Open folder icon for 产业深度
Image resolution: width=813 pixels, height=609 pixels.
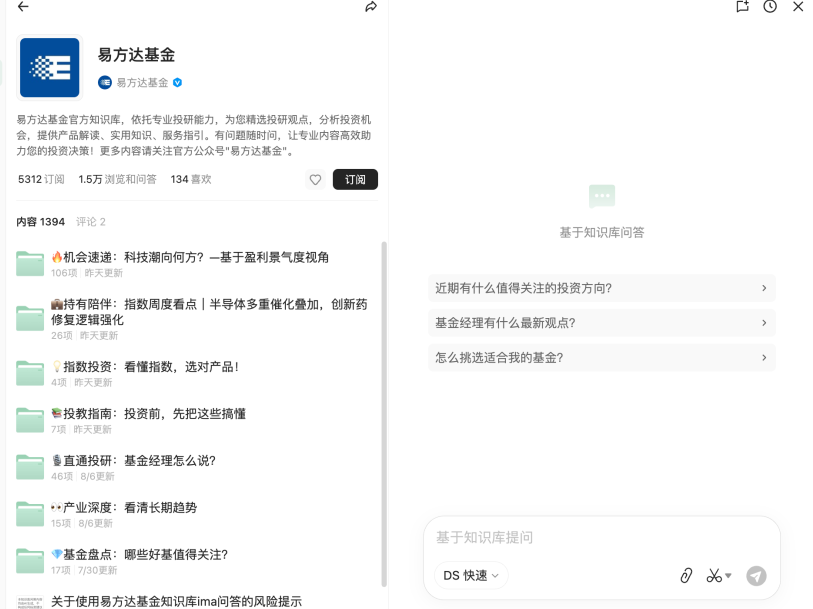click(30, 514)
